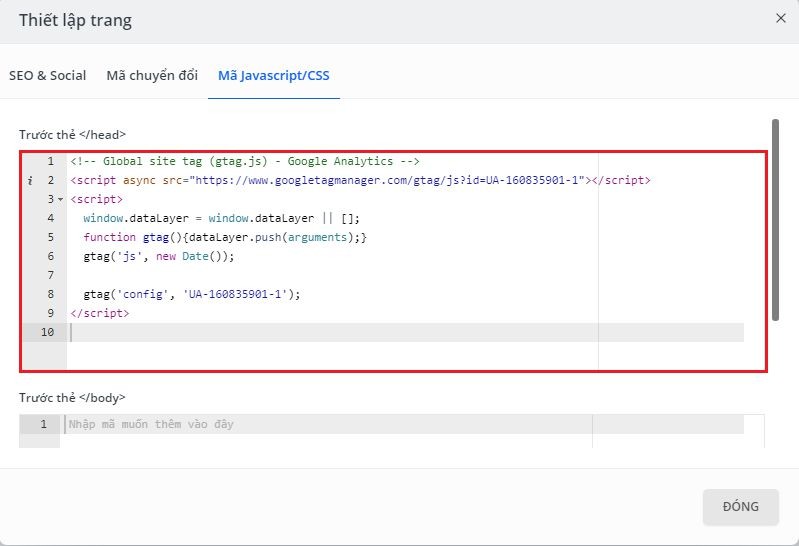Click the 'Thiết lập trang' dialog title
Viewport: 799px width, 546px height.
(75, 20)
